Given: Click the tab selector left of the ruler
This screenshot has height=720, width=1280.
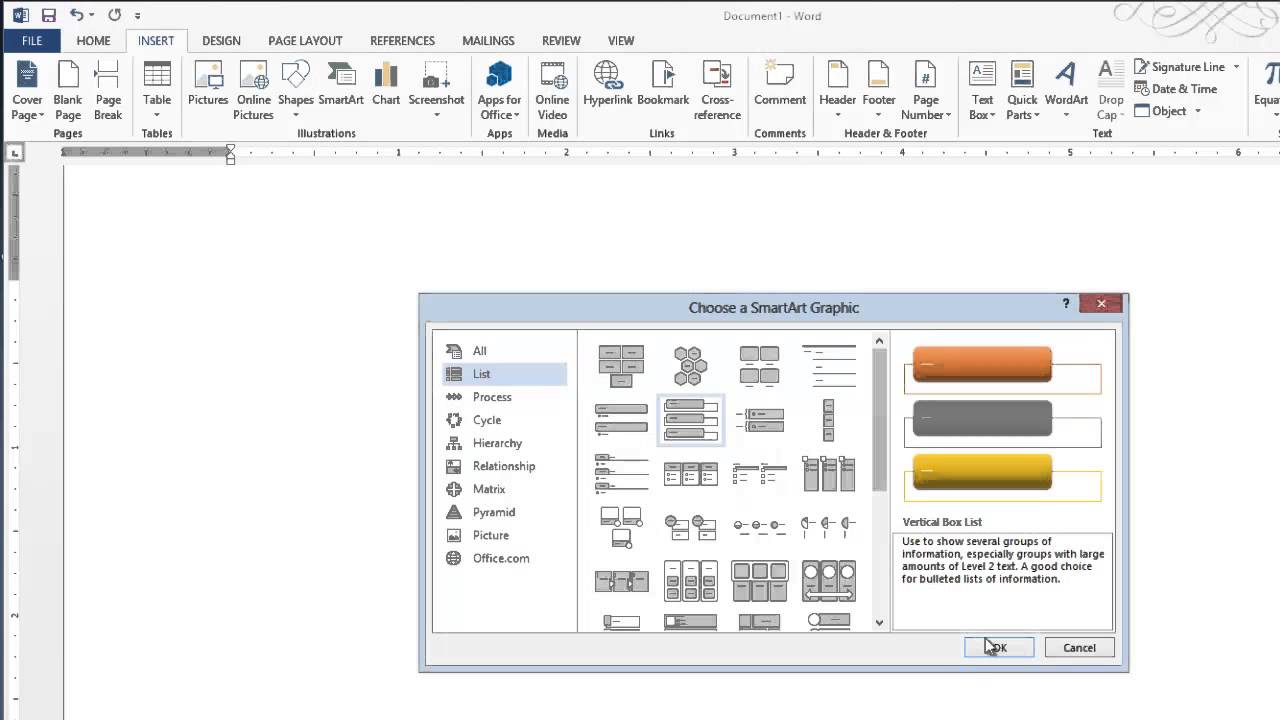Looking at the screenshot, I should 14,153.
